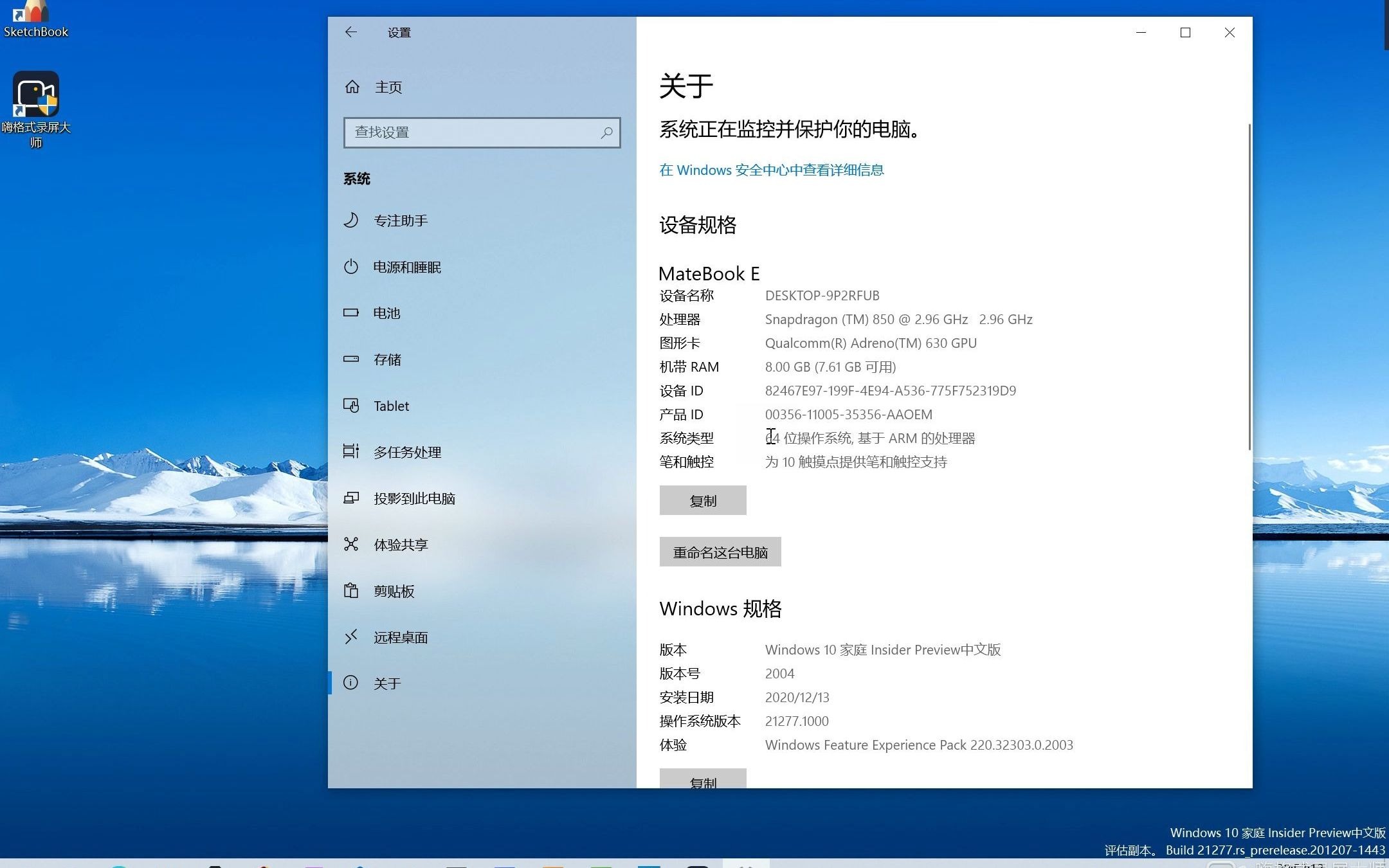
Task: Click the Windows Feature Experience Pack value
Action: (919, 745)
